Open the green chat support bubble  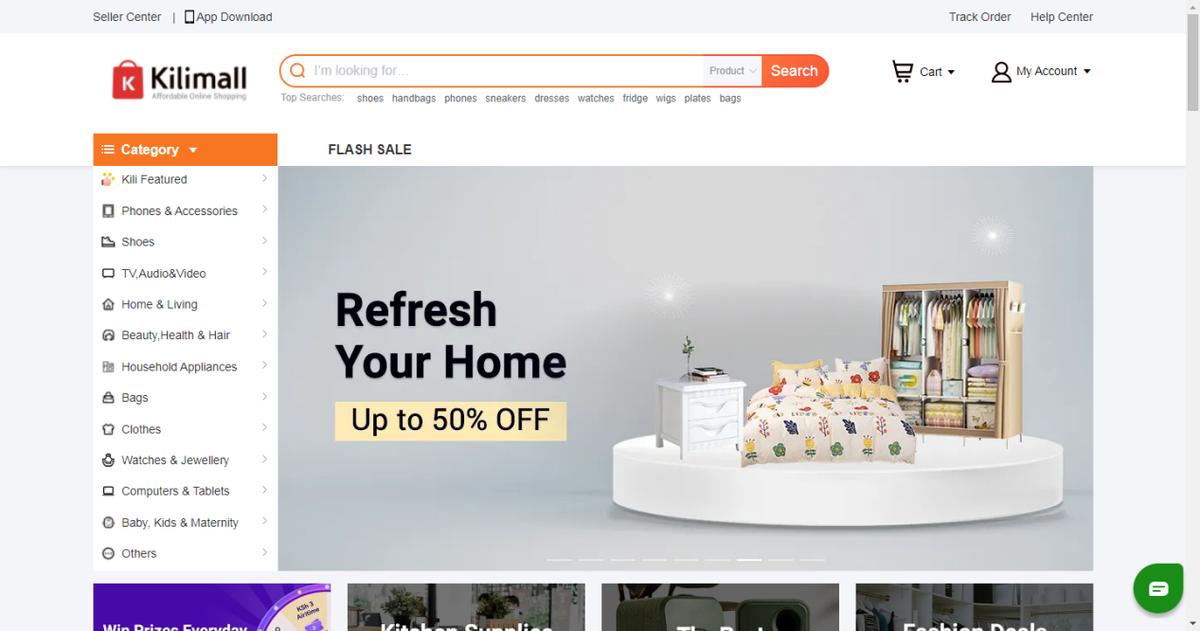pos(1158,588)
